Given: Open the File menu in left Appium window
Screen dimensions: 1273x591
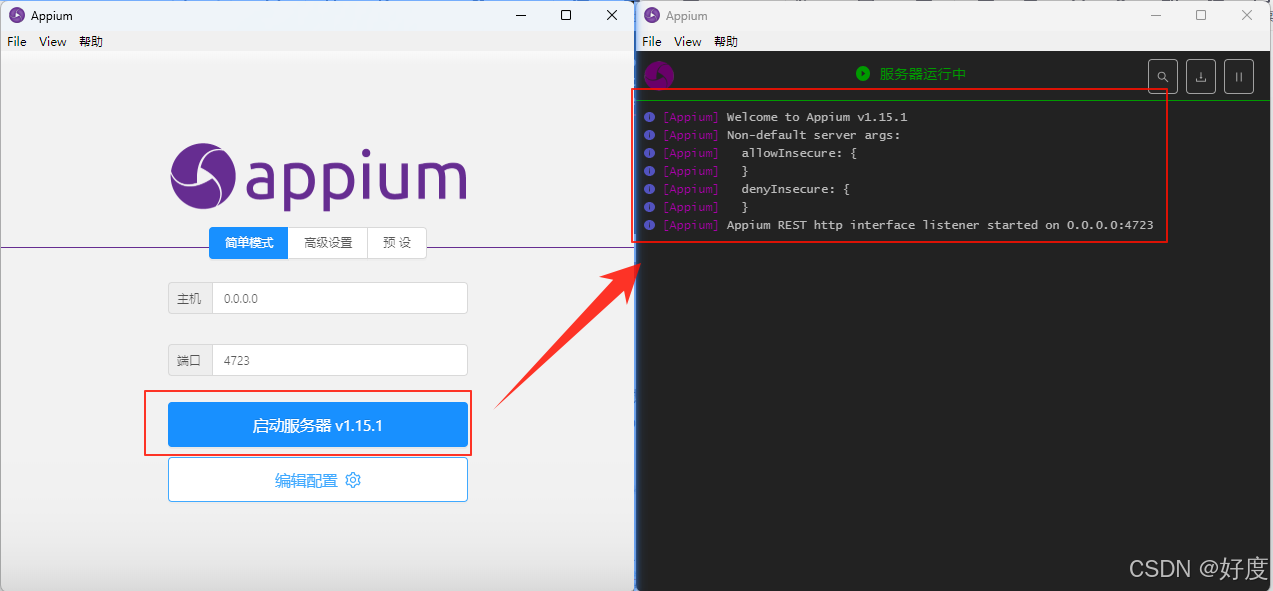Looking at the screenshot, I should 17,41.
